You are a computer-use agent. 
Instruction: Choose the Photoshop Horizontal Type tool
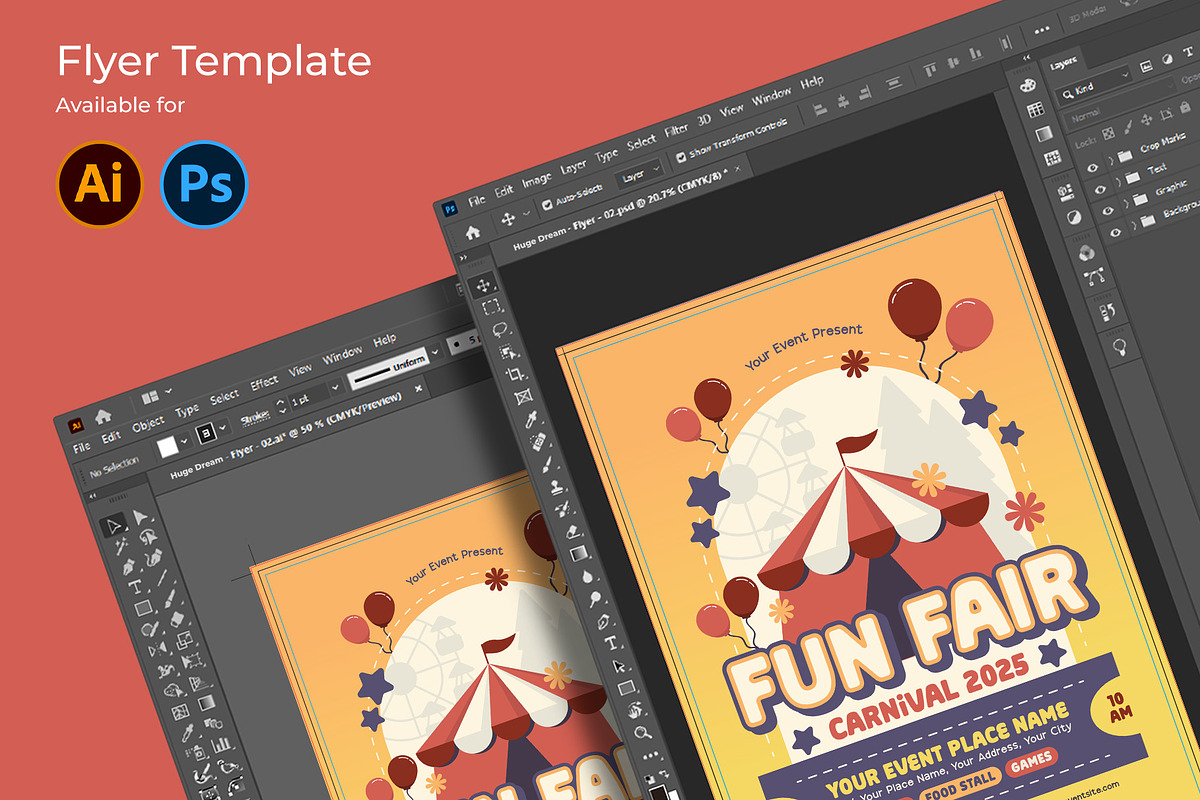point(610,642)
